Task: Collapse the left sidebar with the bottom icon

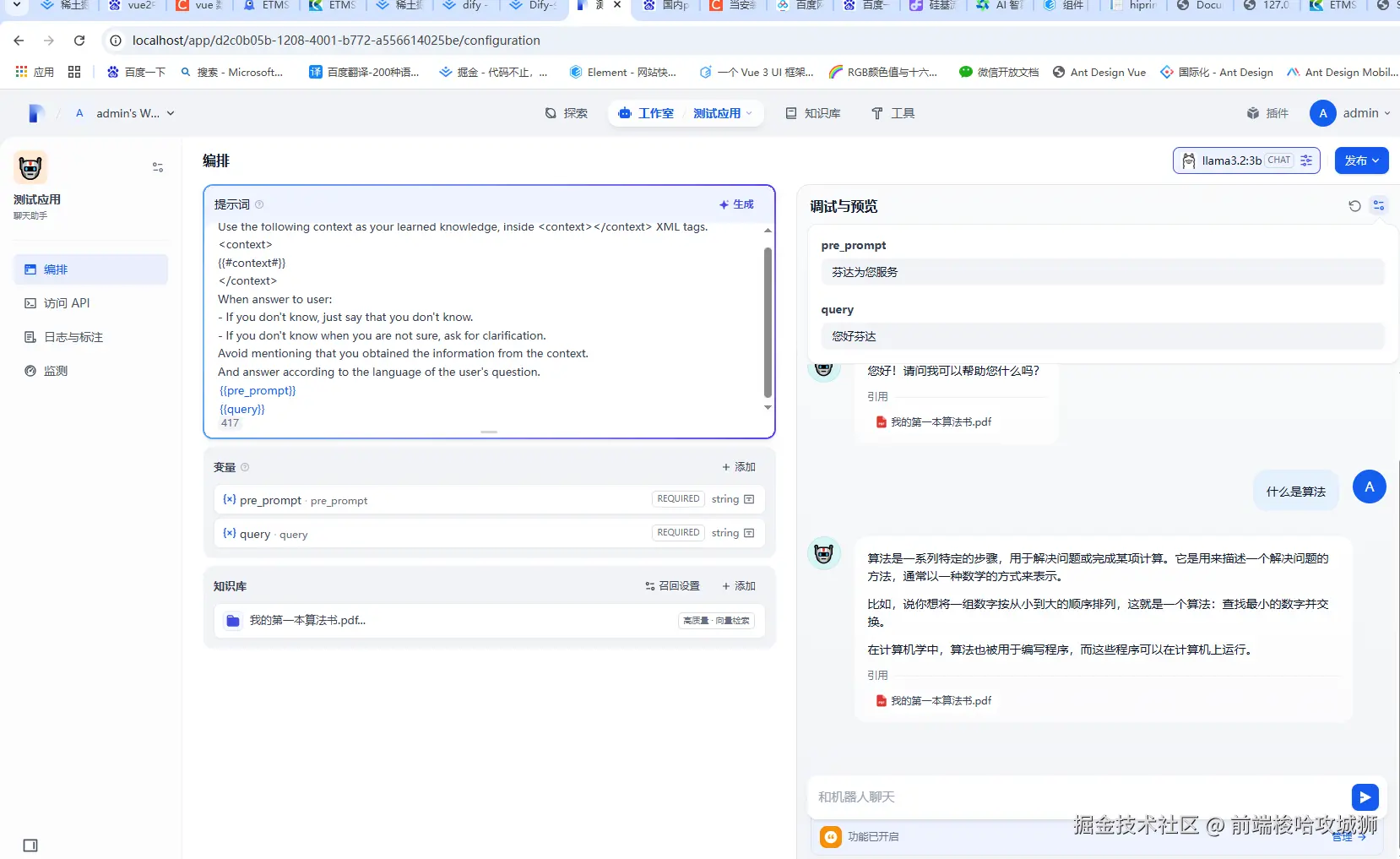Action: tap(30, 845)
